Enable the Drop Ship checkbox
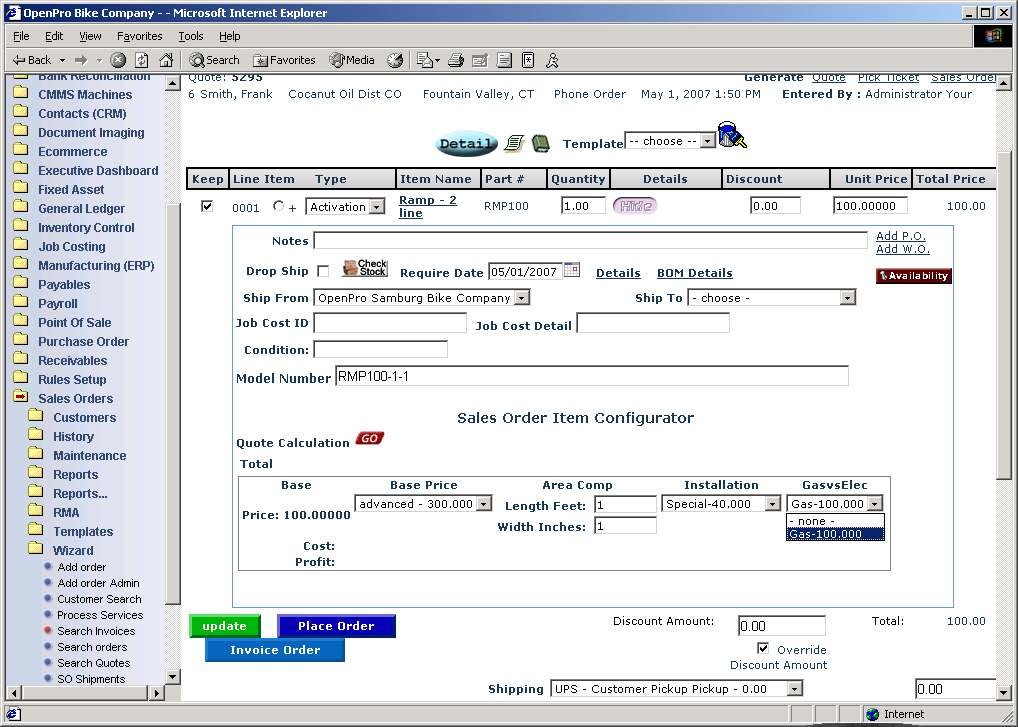 point(322,271)
